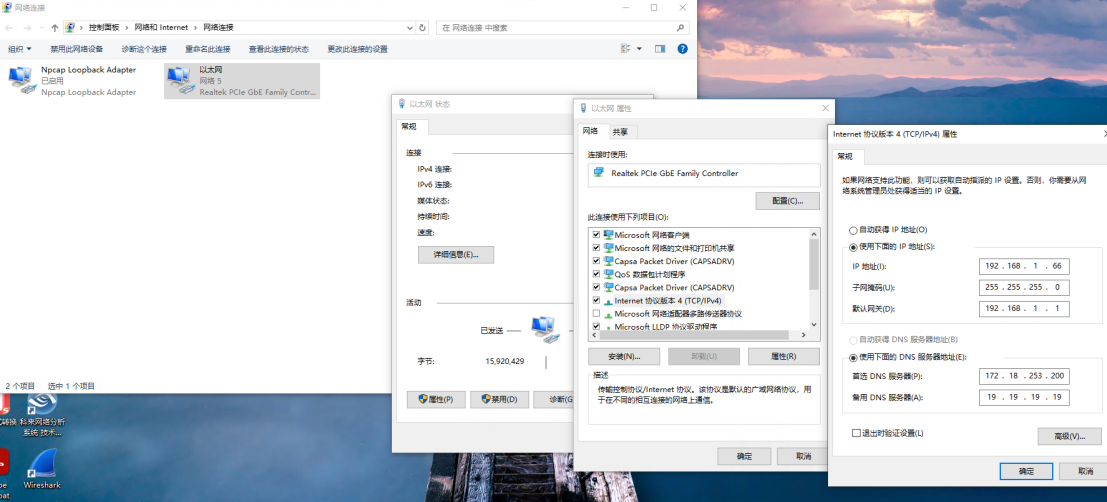Click 配置(C)... button
This screenshot has height=502, width=1107.
(x=787, y=201)
